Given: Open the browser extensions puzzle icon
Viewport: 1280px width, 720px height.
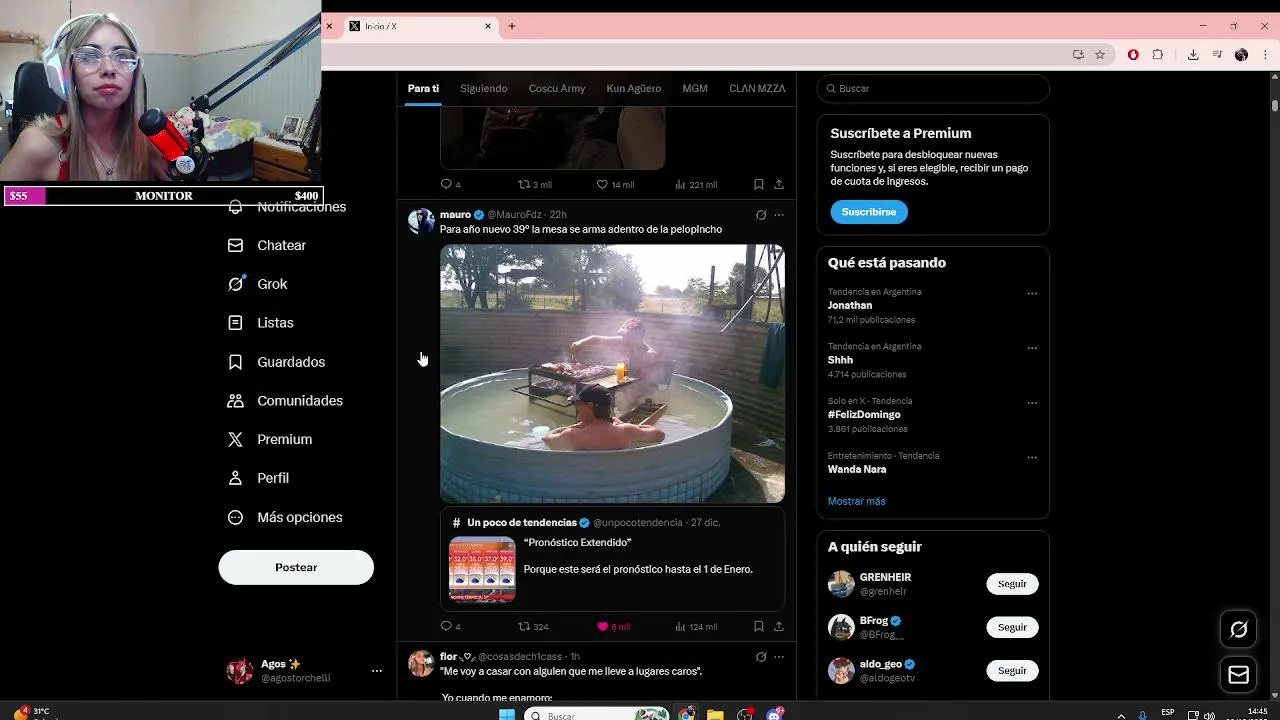Looking at the screenshot, I should coord(1158,55).
